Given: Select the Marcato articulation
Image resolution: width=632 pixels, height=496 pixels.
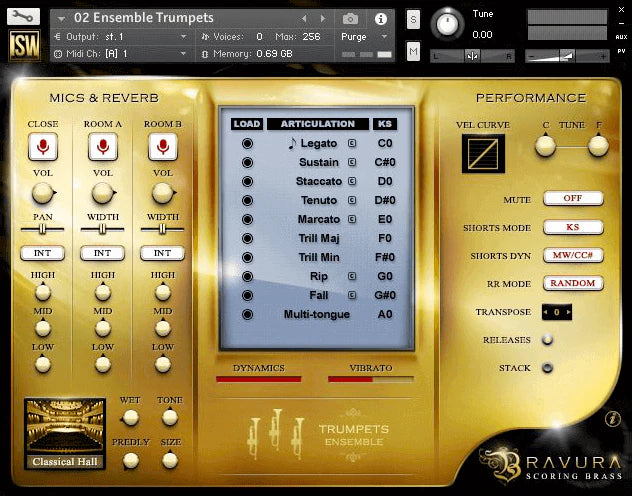Looking at the screenshot, I should (319, 219).
